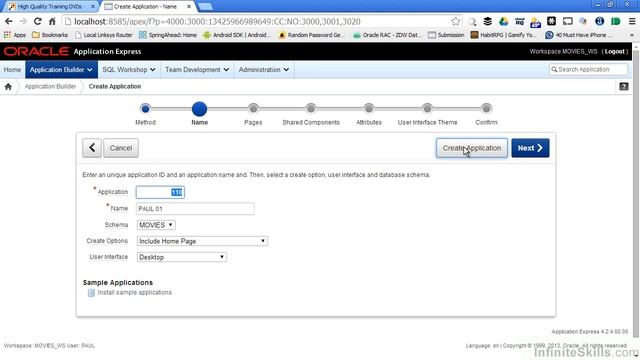Switch to the High Quality Training DVDs tab
This screenshot has width=640, height=360.
coord(50,7)
